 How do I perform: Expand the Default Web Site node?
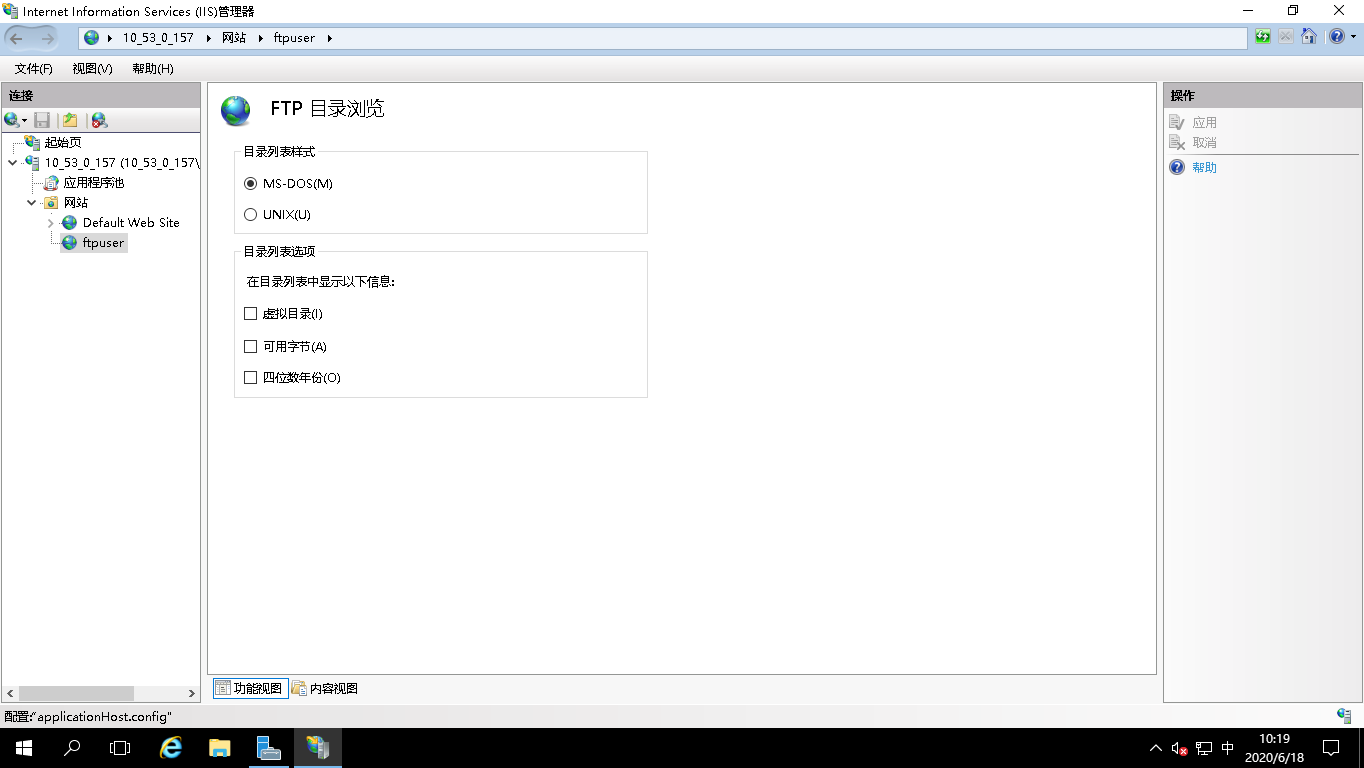coord(51,223)
